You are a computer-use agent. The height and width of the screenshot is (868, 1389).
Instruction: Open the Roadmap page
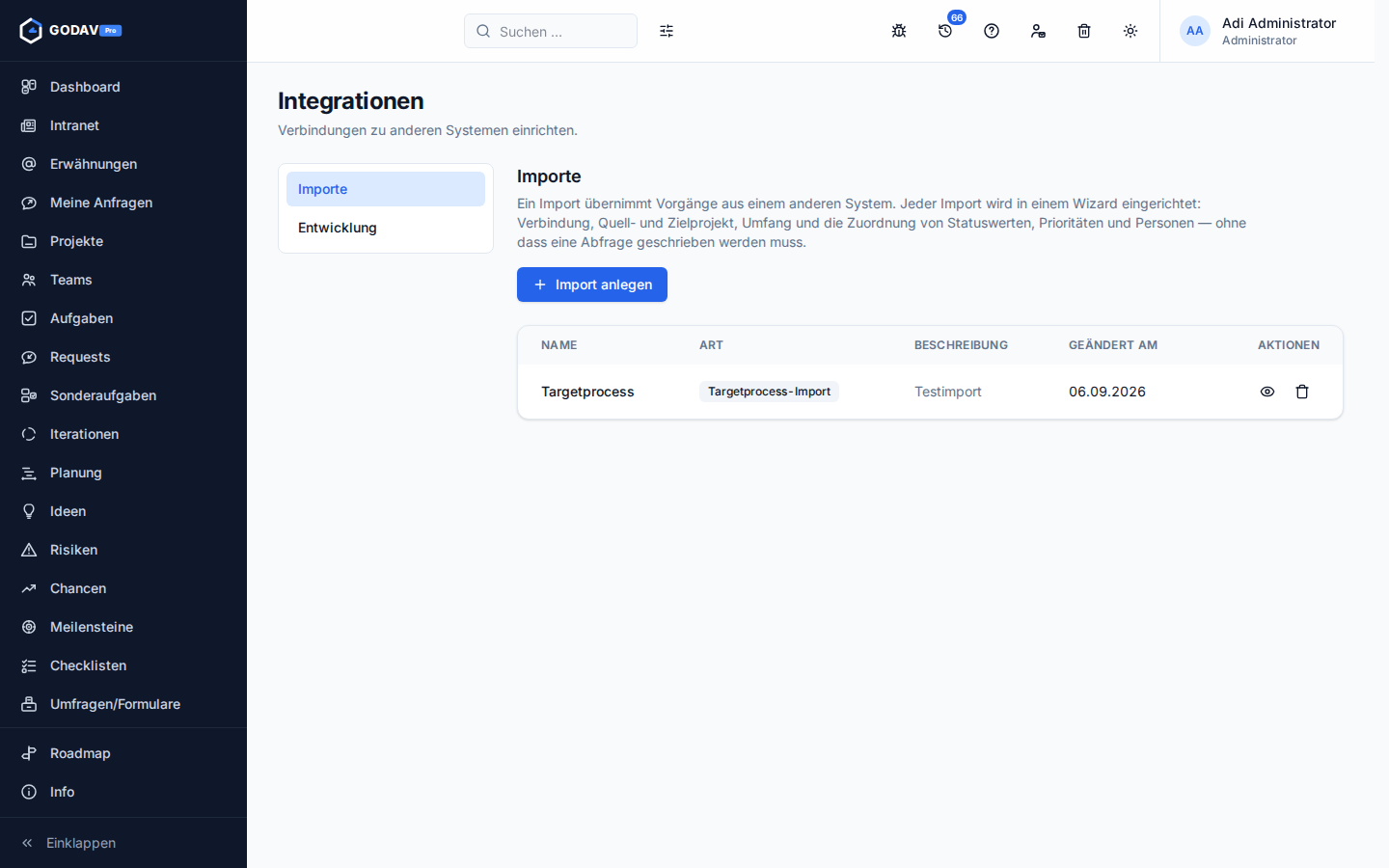123,753
